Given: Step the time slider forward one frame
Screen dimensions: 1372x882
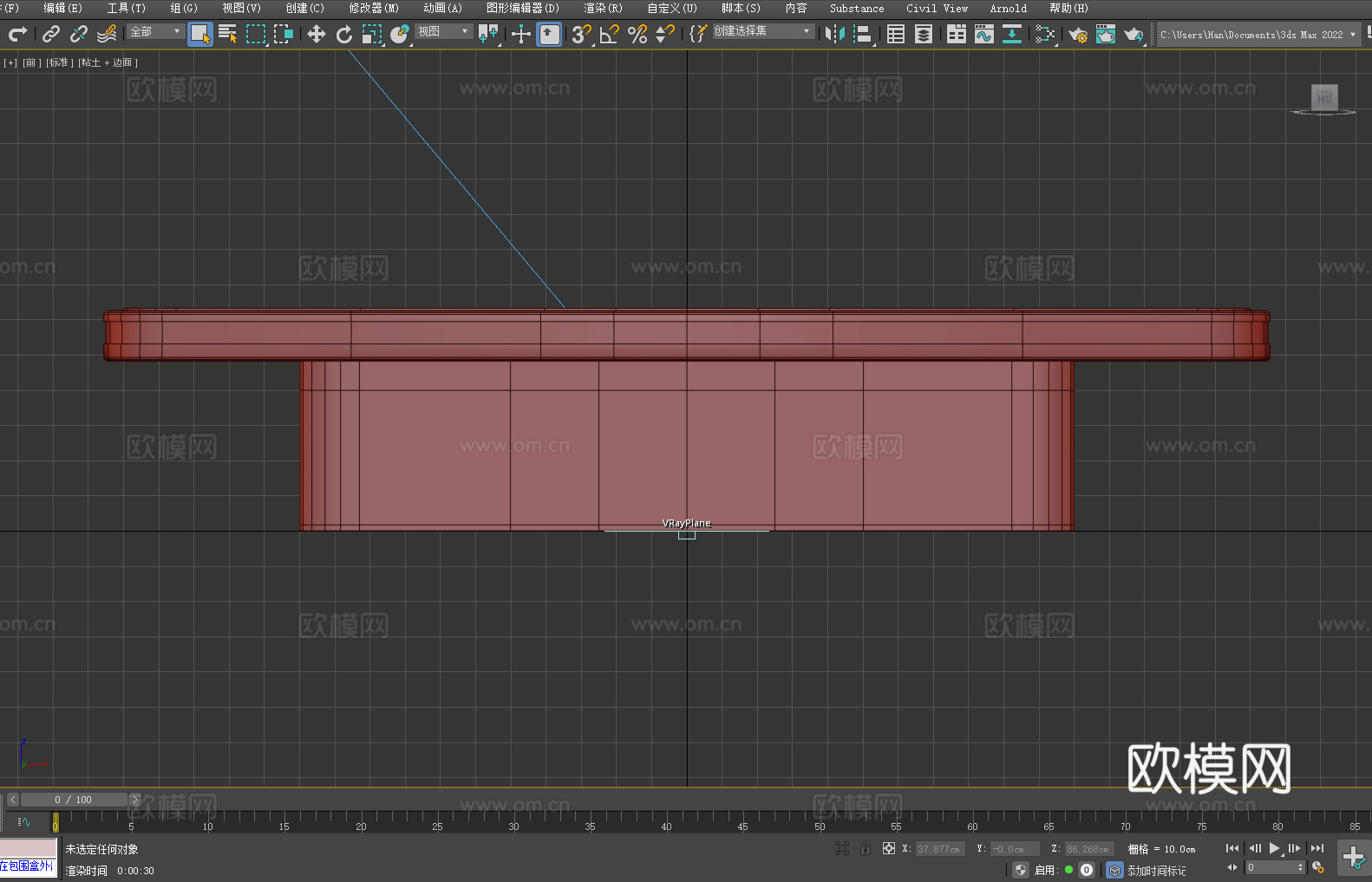Looking at the screenshot, I should tap(134, 800).
